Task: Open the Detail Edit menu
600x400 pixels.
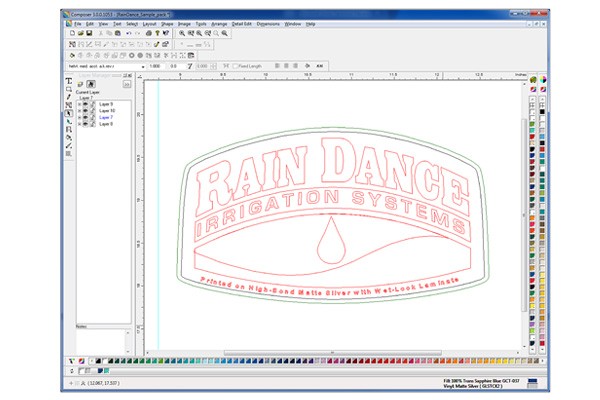Action: pos(242,24)
